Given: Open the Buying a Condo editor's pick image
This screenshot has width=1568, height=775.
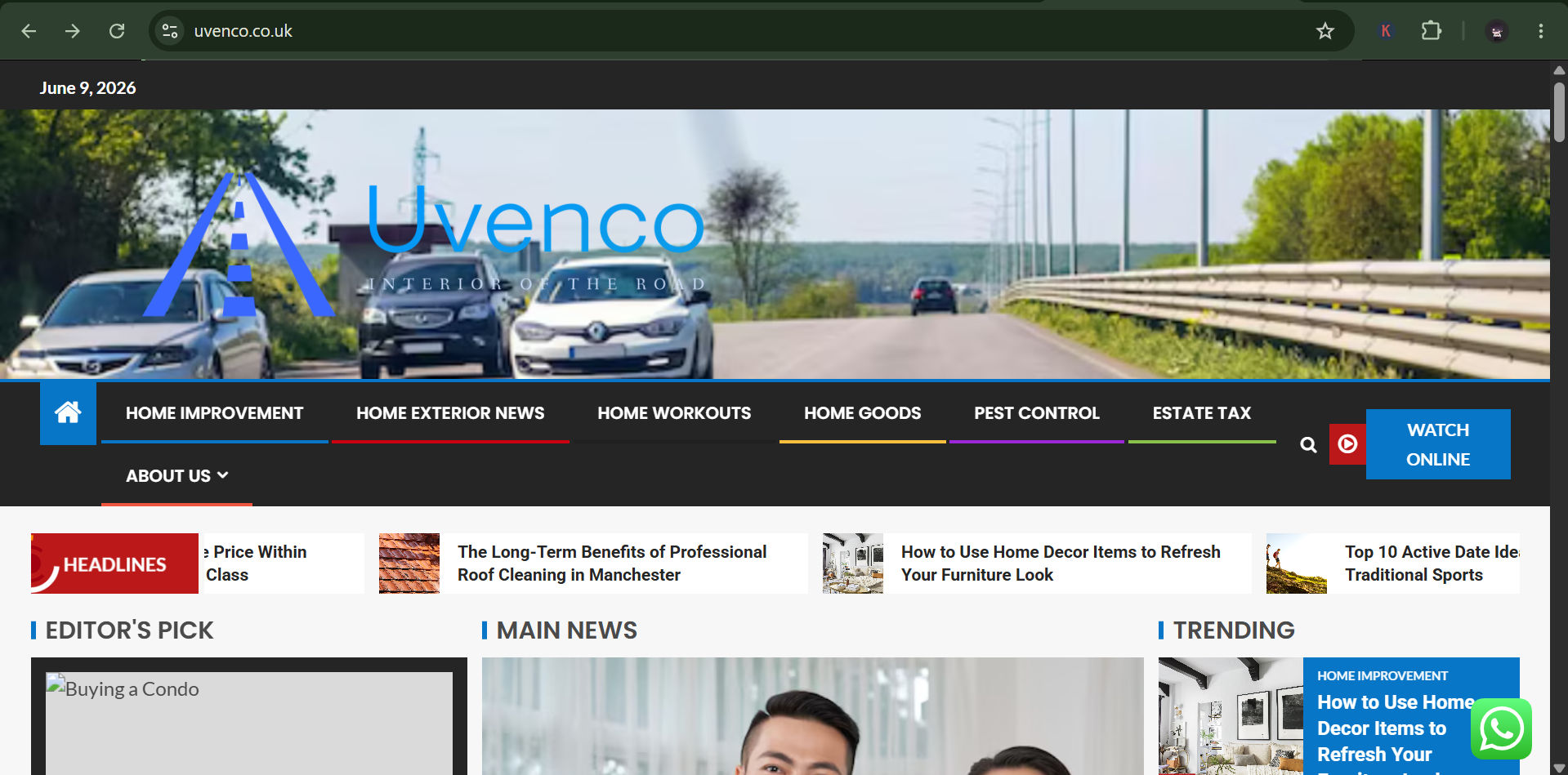Looking at the screenshot, I should coord(249,723).
